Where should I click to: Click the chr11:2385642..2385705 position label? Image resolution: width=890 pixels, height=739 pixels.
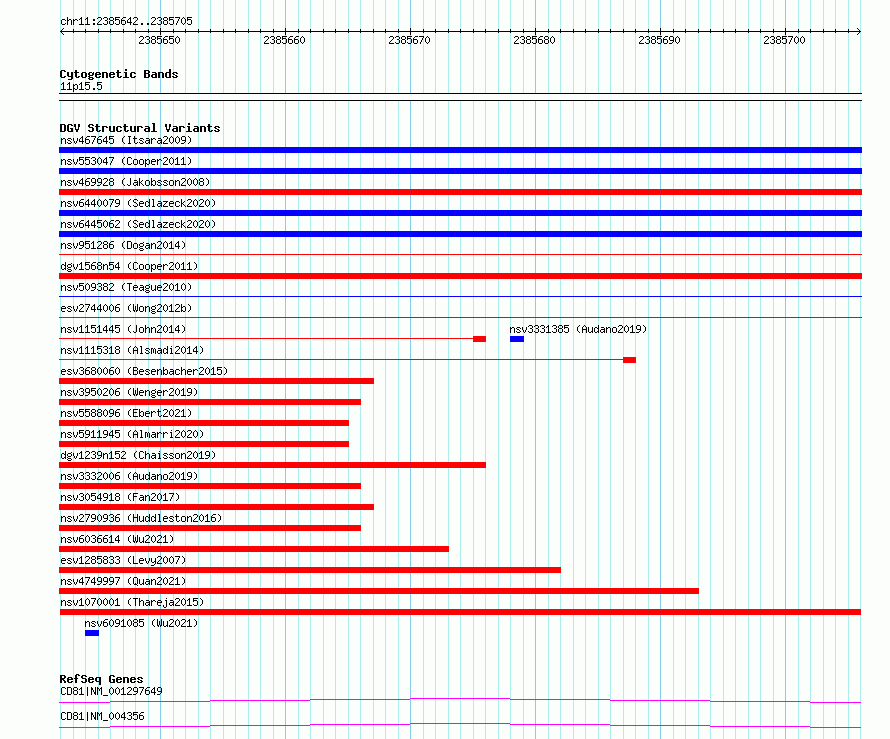click(126, 21)
